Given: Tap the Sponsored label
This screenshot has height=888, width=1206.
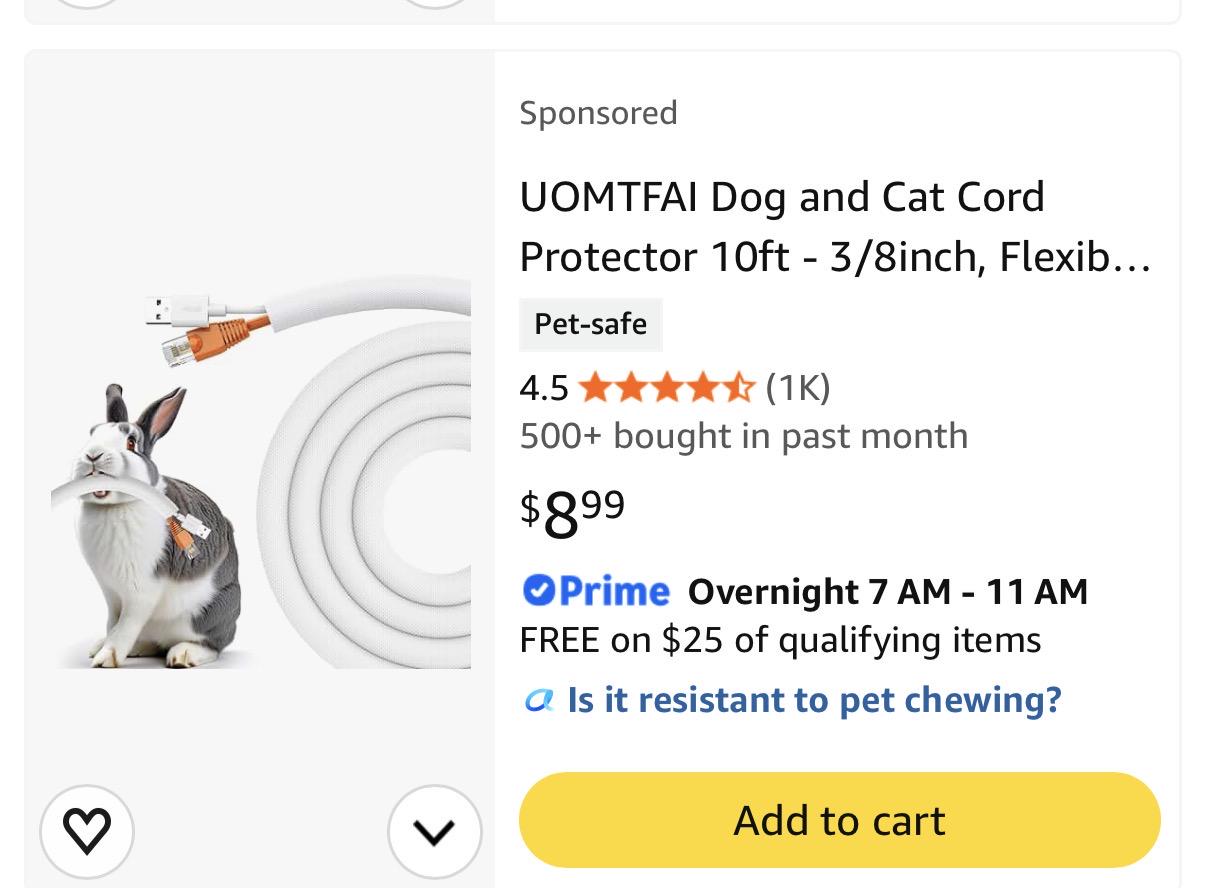Looking at the screenshot, I should click(598, 112).
